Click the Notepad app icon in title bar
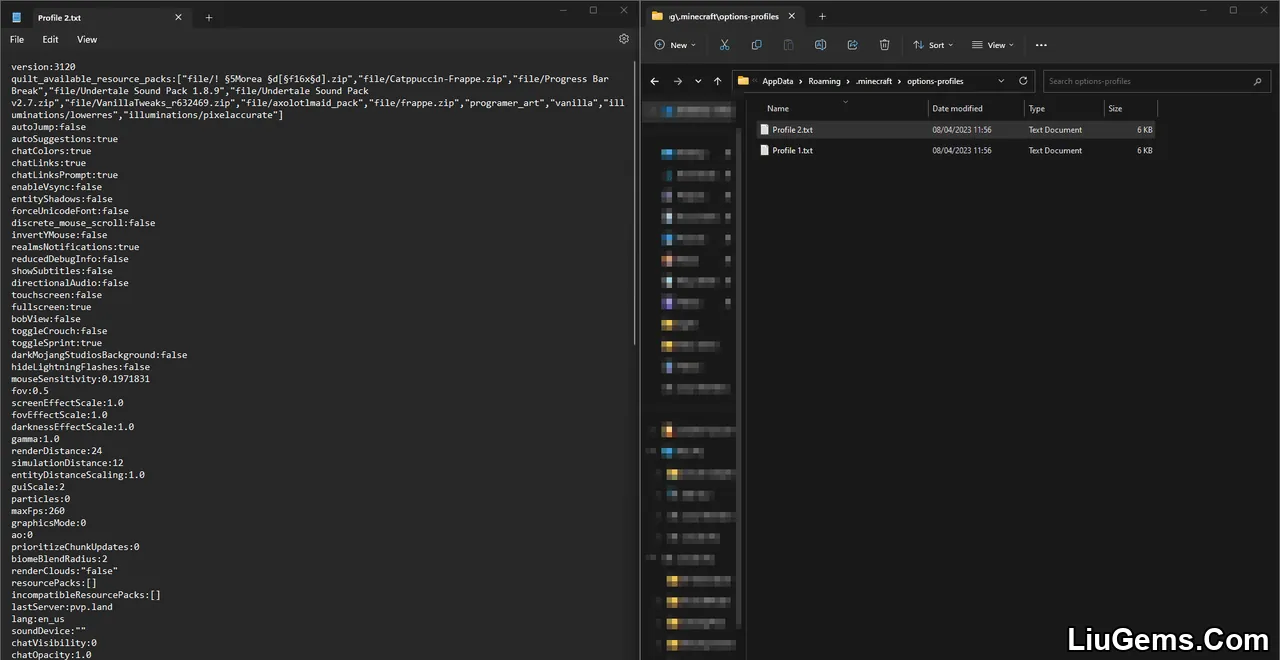 [17, 17]
